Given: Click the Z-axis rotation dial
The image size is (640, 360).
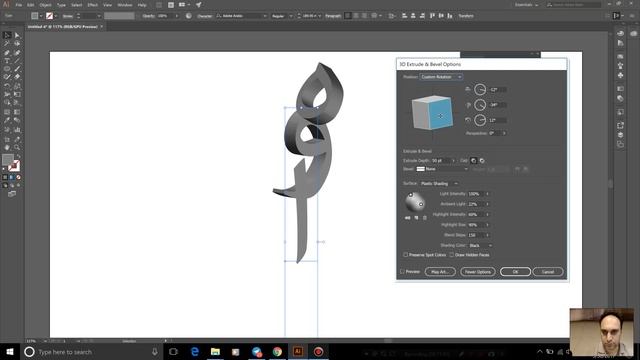Looking at the screenshot, I should (x=480, y=120).
